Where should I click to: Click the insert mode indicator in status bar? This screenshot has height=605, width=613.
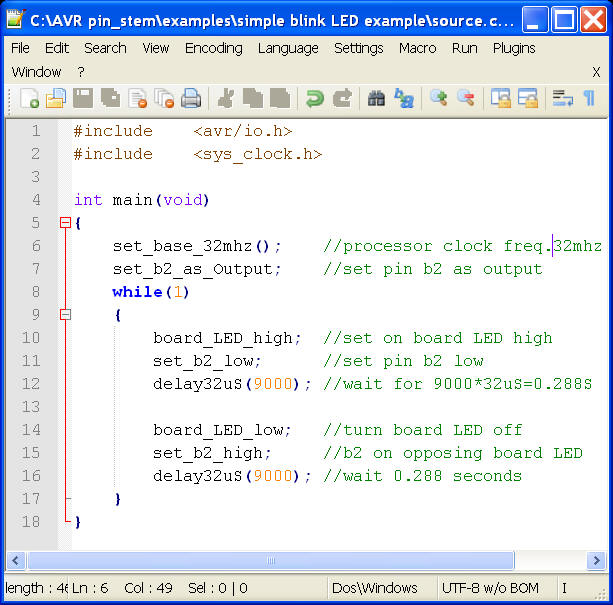(564, 588)
